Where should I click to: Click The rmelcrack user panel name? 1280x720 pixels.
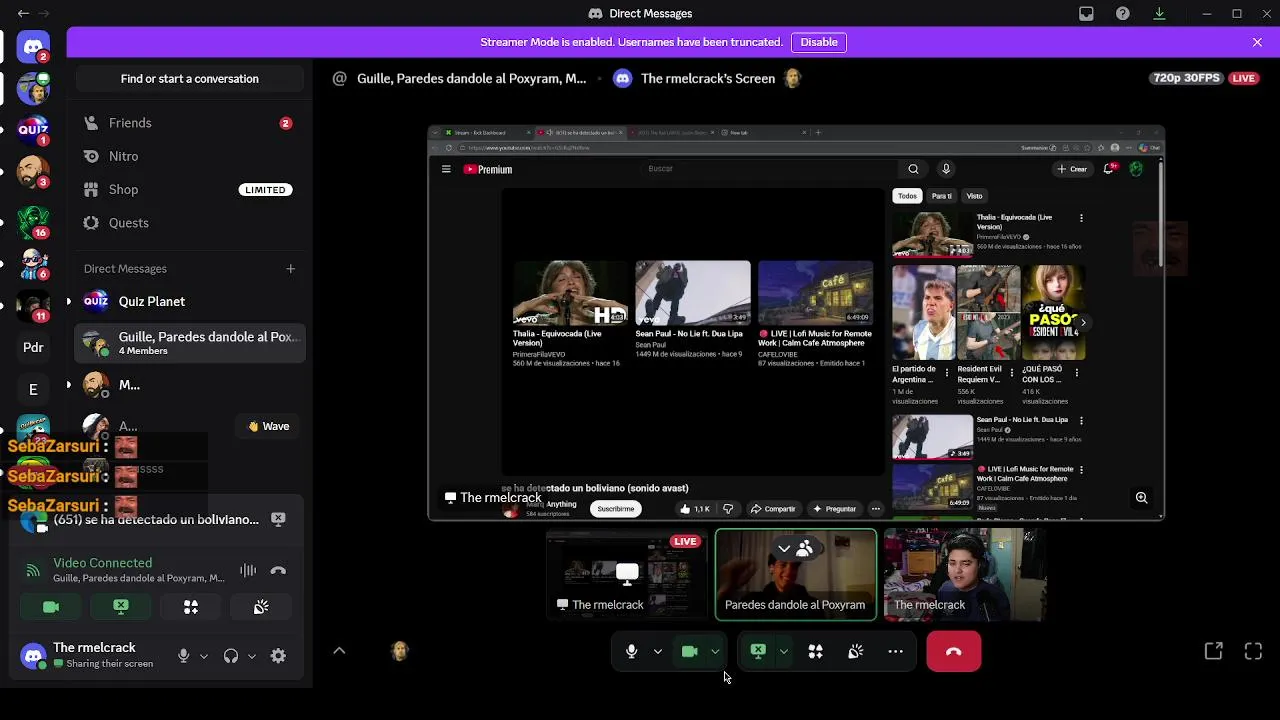click(94, 648)
